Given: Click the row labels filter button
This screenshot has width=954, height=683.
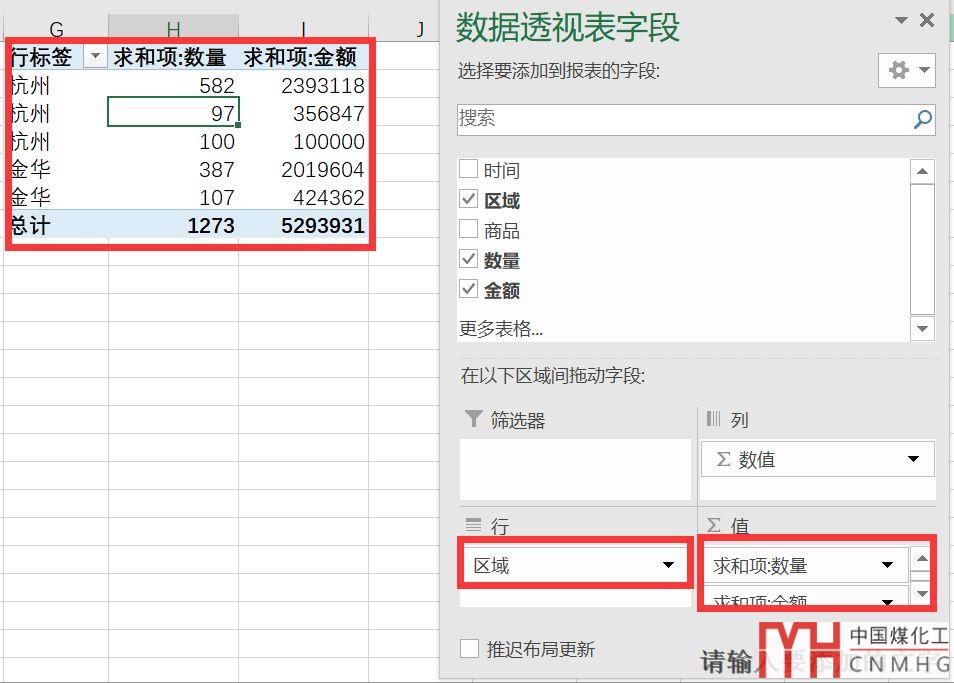Looking at the screenshot, I should pos(95,57).
